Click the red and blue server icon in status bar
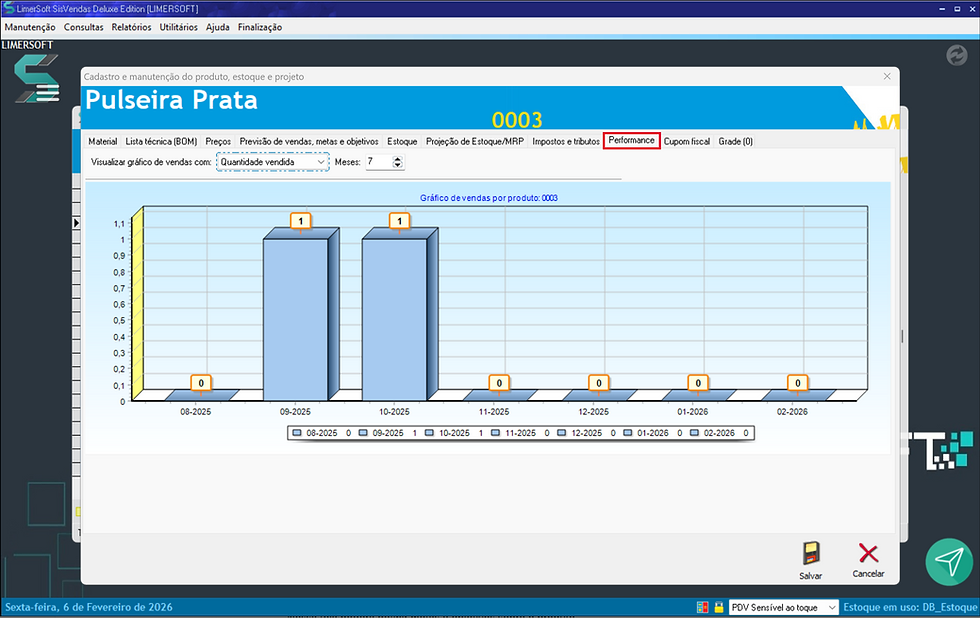The width and height of the screenshot is (980, 618). click(702, 607)
